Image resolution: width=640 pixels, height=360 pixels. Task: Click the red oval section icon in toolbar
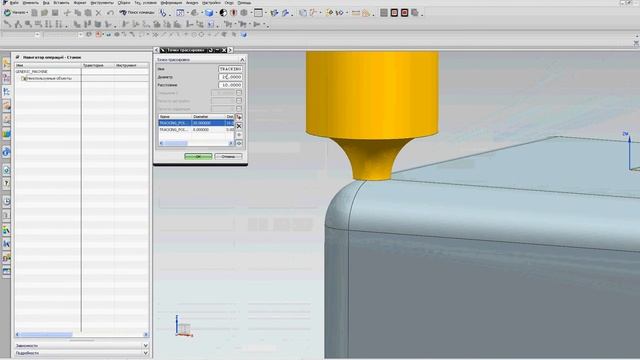pyautogui.click(x=233, y=13)
